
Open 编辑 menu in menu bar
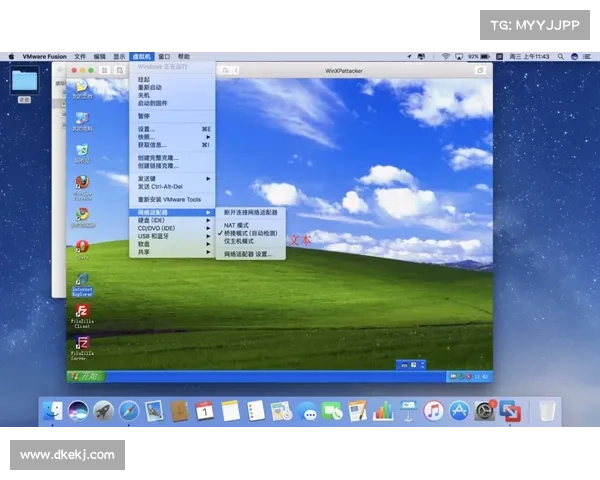[x=99, y=57]
